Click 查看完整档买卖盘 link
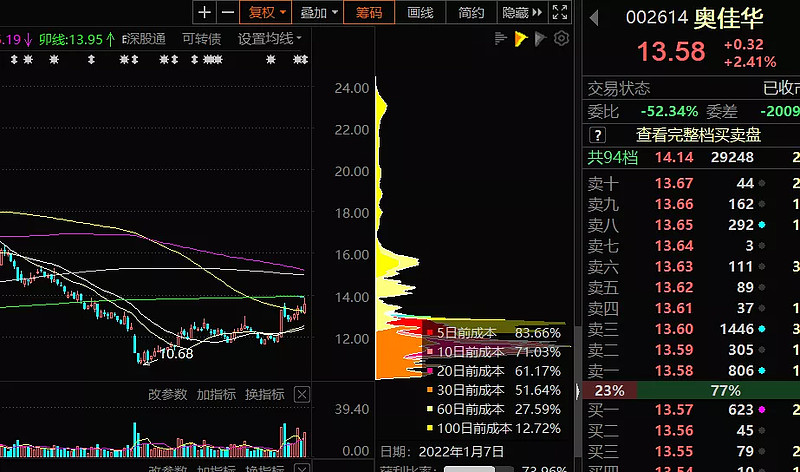The height and width of the screenshot is (472, 800). tap(698, 135)
